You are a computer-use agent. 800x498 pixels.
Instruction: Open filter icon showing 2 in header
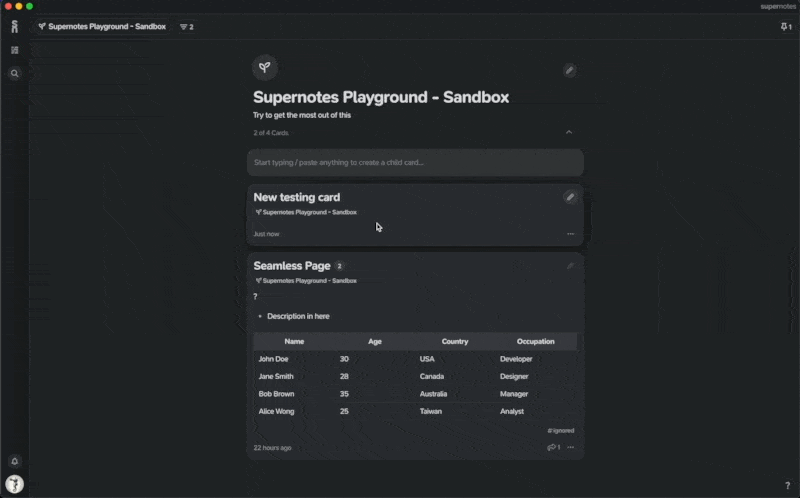(187, 27)
